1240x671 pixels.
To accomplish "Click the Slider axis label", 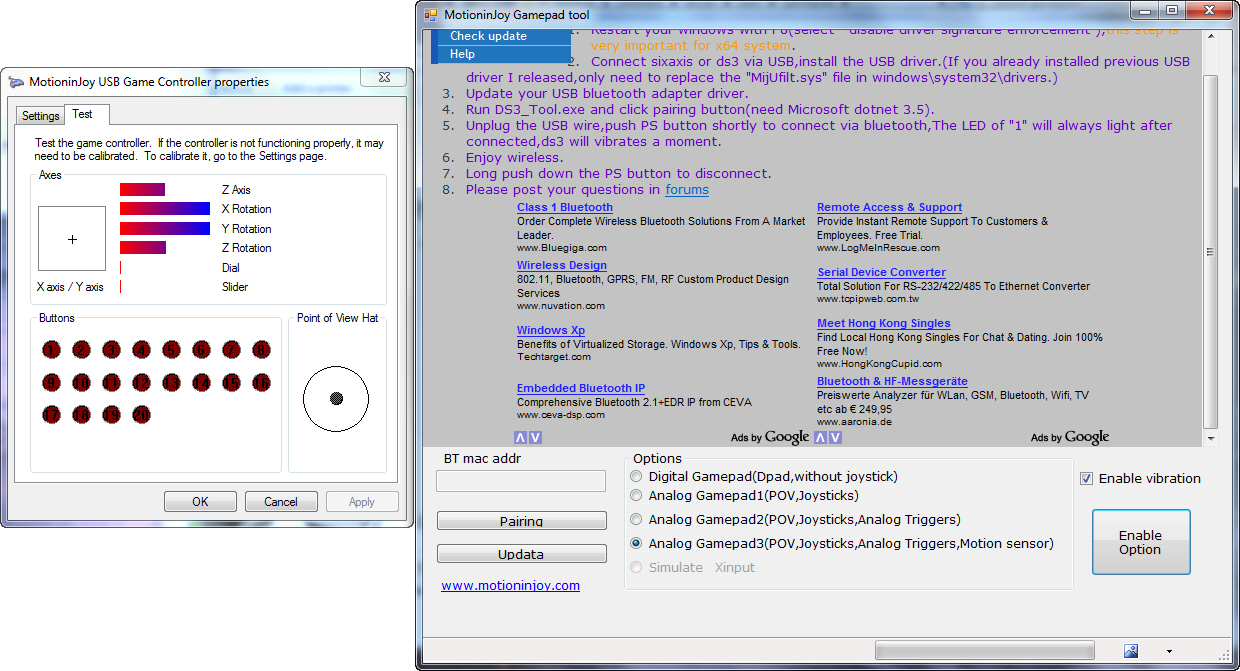I will click(235, 287).
